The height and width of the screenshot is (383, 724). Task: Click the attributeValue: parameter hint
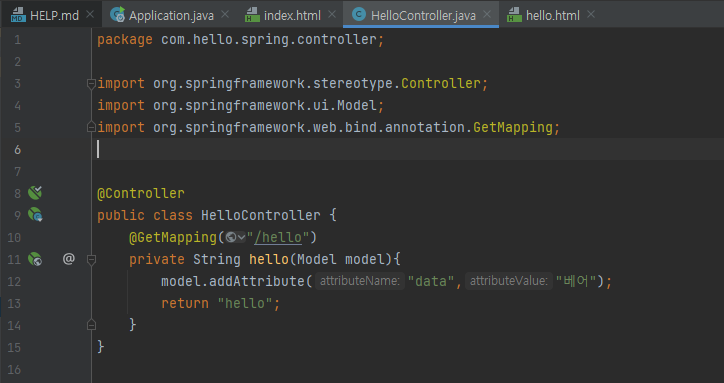point(508,281)
